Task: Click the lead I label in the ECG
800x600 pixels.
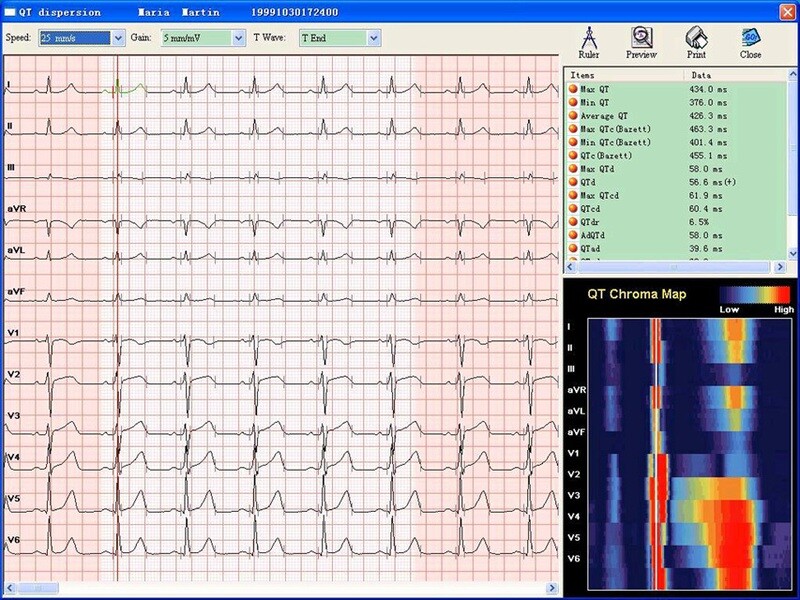Action: click(9, 84)
